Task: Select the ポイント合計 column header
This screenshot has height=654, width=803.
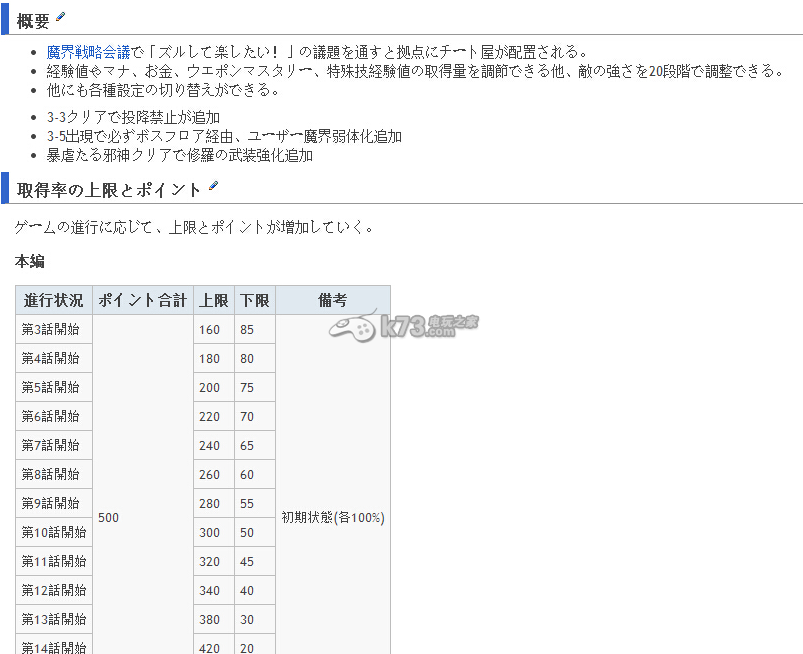Action: pos(142,300)
